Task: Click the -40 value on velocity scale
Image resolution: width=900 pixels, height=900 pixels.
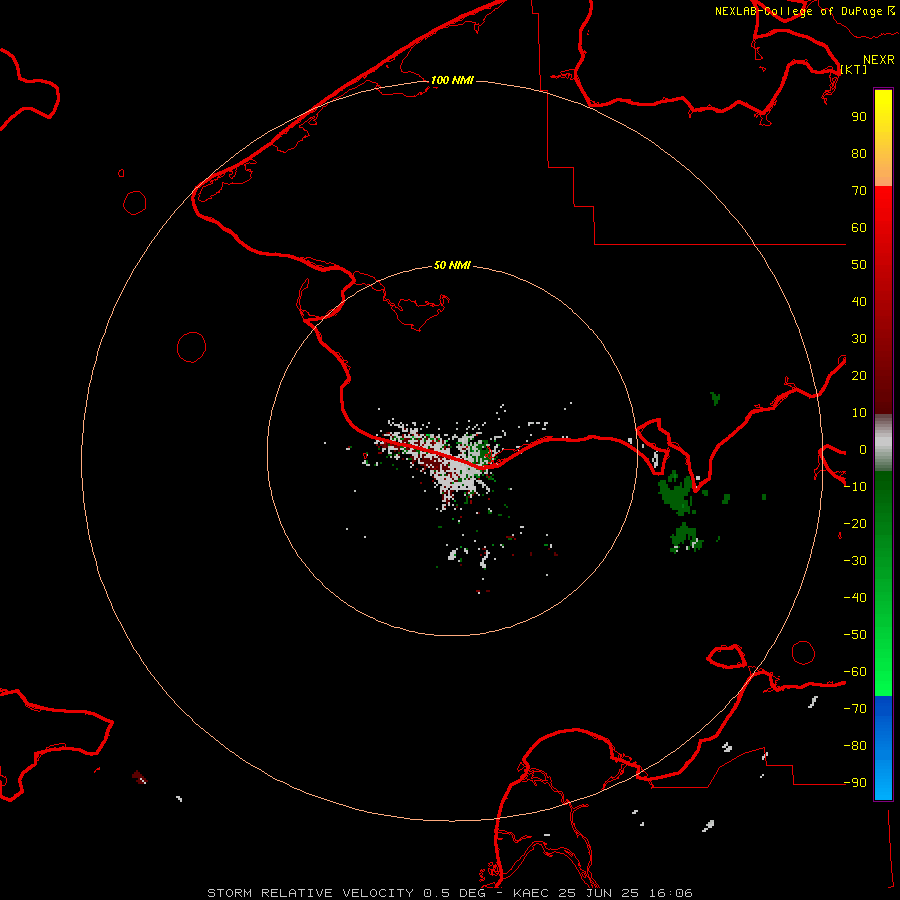Action: 855,598
